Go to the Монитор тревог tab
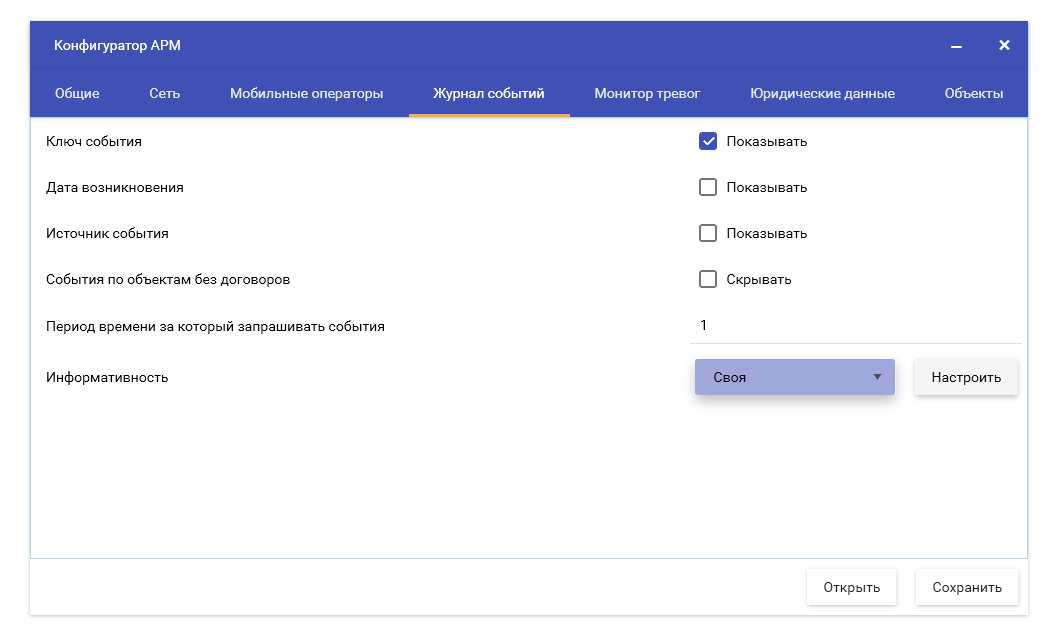Image resolution: width=1063 pixels, height=640 pixels. (x=647, y=94)
